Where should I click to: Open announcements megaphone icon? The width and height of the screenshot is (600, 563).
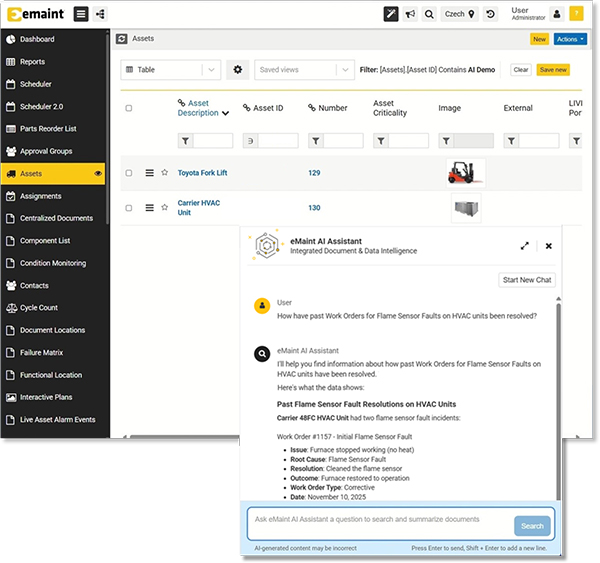coord(410,14)
